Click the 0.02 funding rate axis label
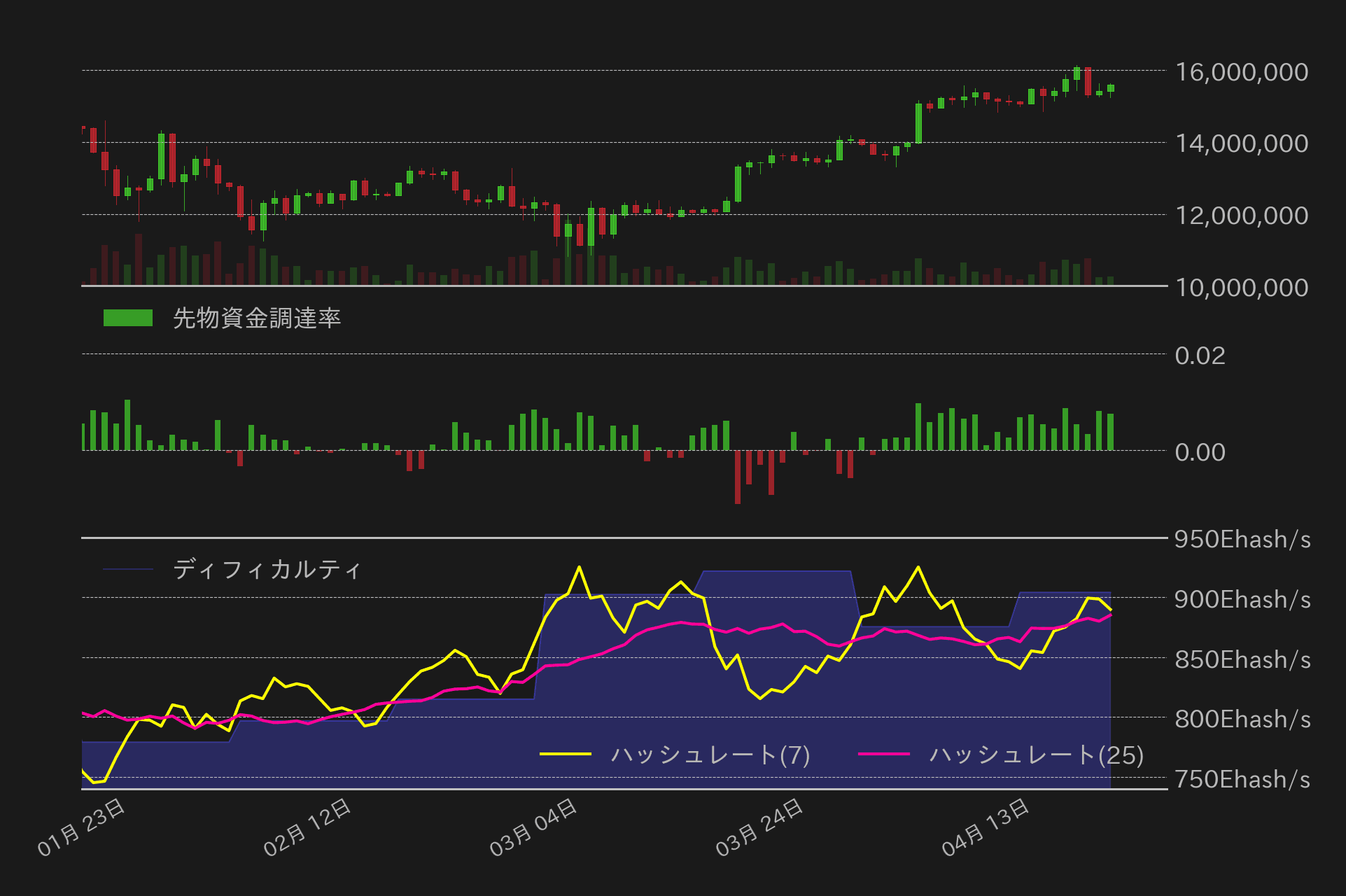Viewport: 1346px width, 896px height. point(1200,356)
